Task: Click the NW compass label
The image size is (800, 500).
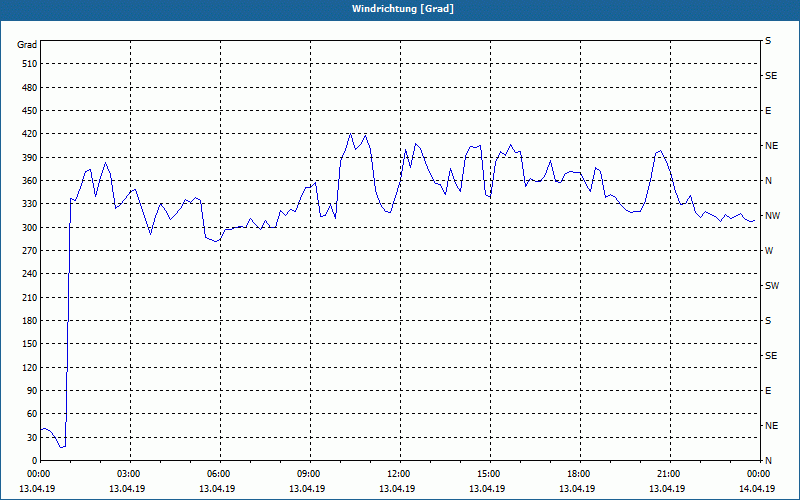Action: [773, 216]
